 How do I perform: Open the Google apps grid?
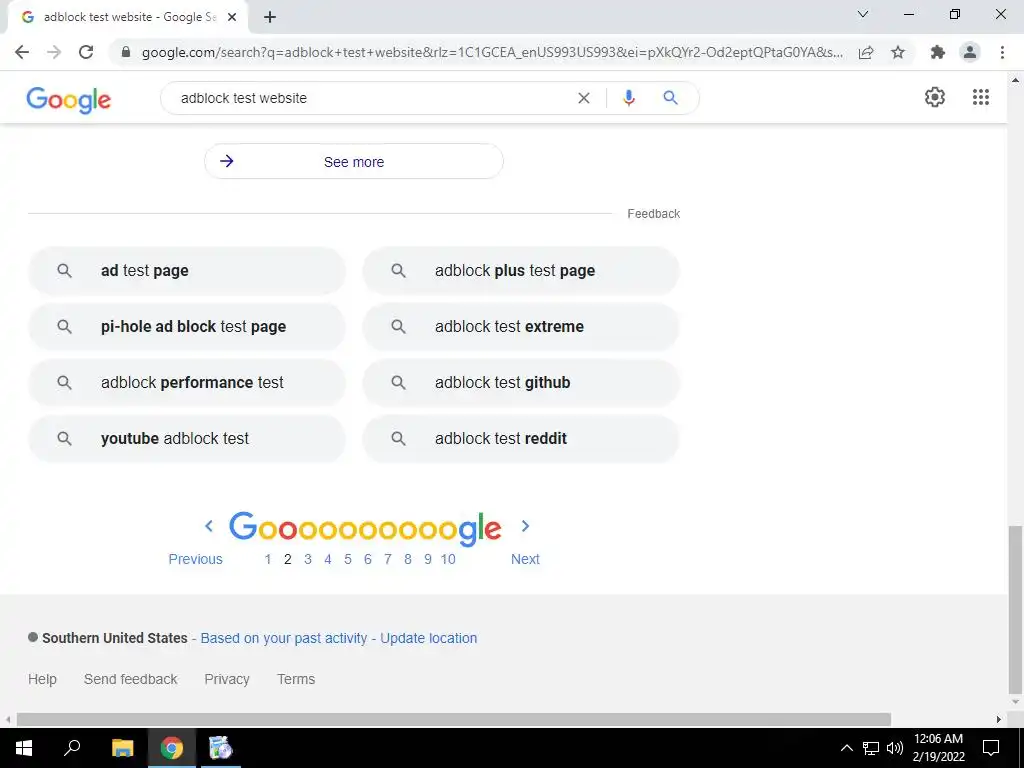(981, 97)
